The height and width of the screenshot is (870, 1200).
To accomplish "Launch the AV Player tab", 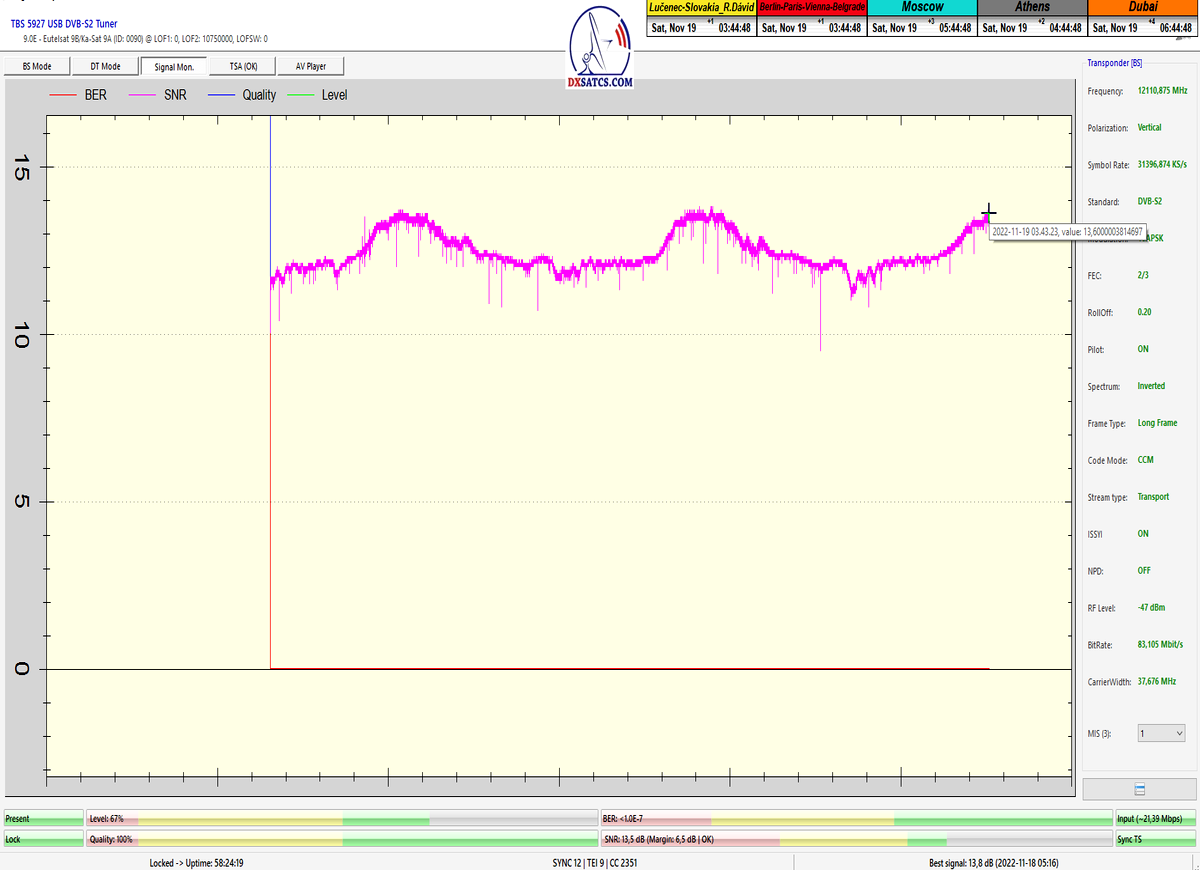I will pyautogui.click(x=310, y=66).
